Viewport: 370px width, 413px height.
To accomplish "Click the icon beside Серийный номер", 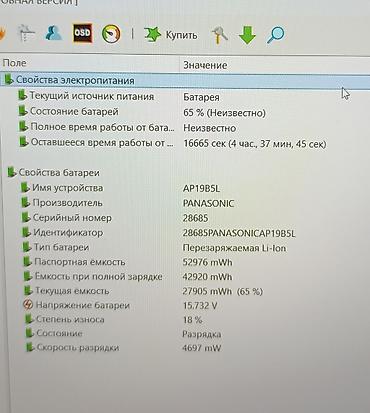I will (x=26, y=217).
